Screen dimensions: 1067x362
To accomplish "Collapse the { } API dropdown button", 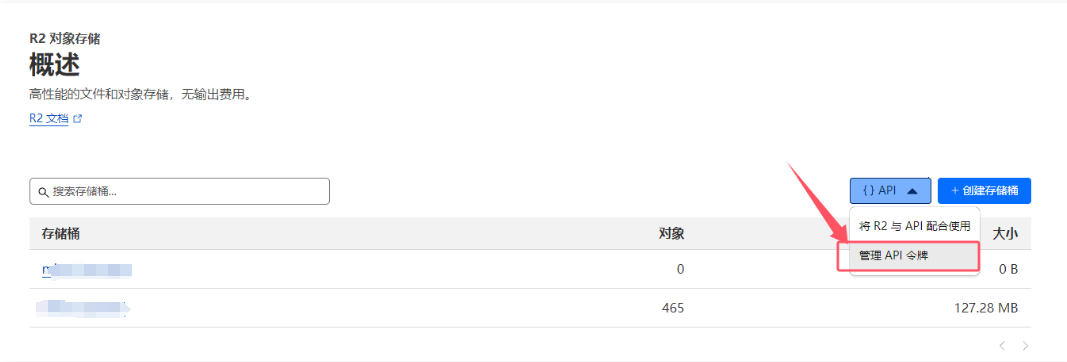I will click(x=890, y=191).
